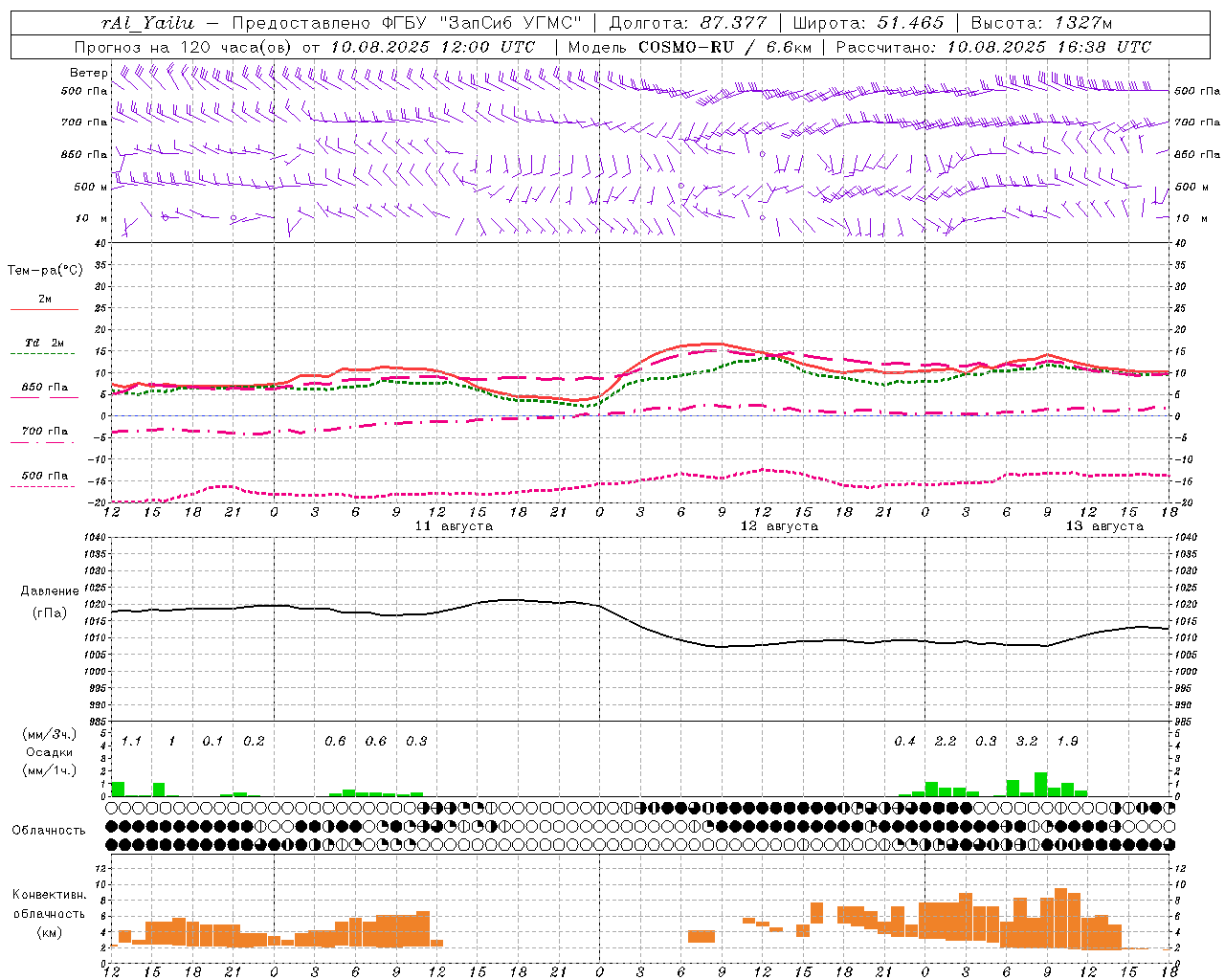
Task: Click the computed time "10.08.2025 16:38 UTC"
Action: click(1049, 47)
